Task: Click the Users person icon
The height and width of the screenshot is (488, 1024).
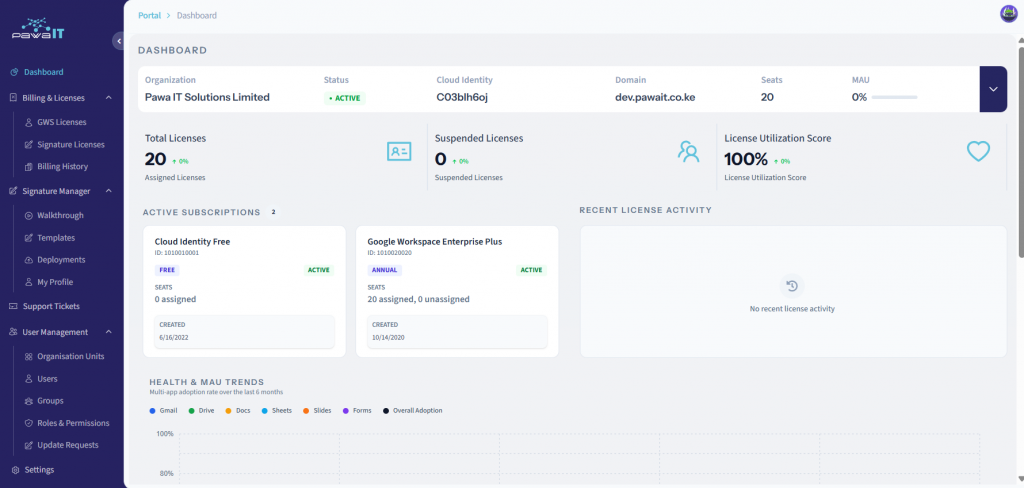Action: coord(29,379)
